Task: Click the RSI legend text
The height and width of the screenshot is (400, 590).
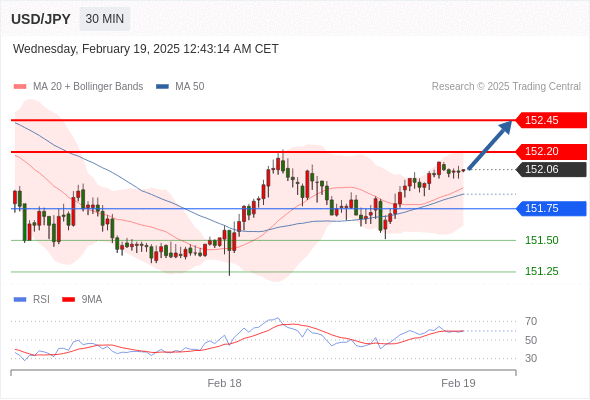Action: click(x=41, y=300)
